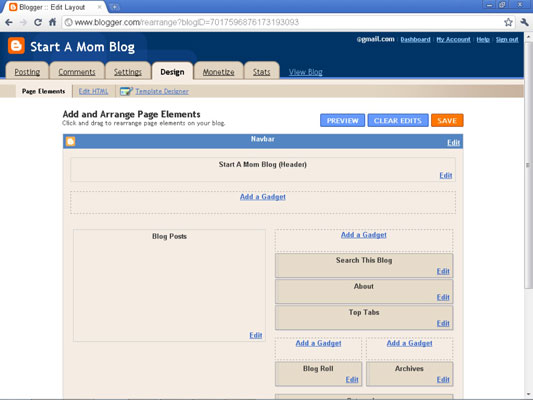533x400 pixels.
Task: Open the Template Designer link
Action: coord(162,91)
